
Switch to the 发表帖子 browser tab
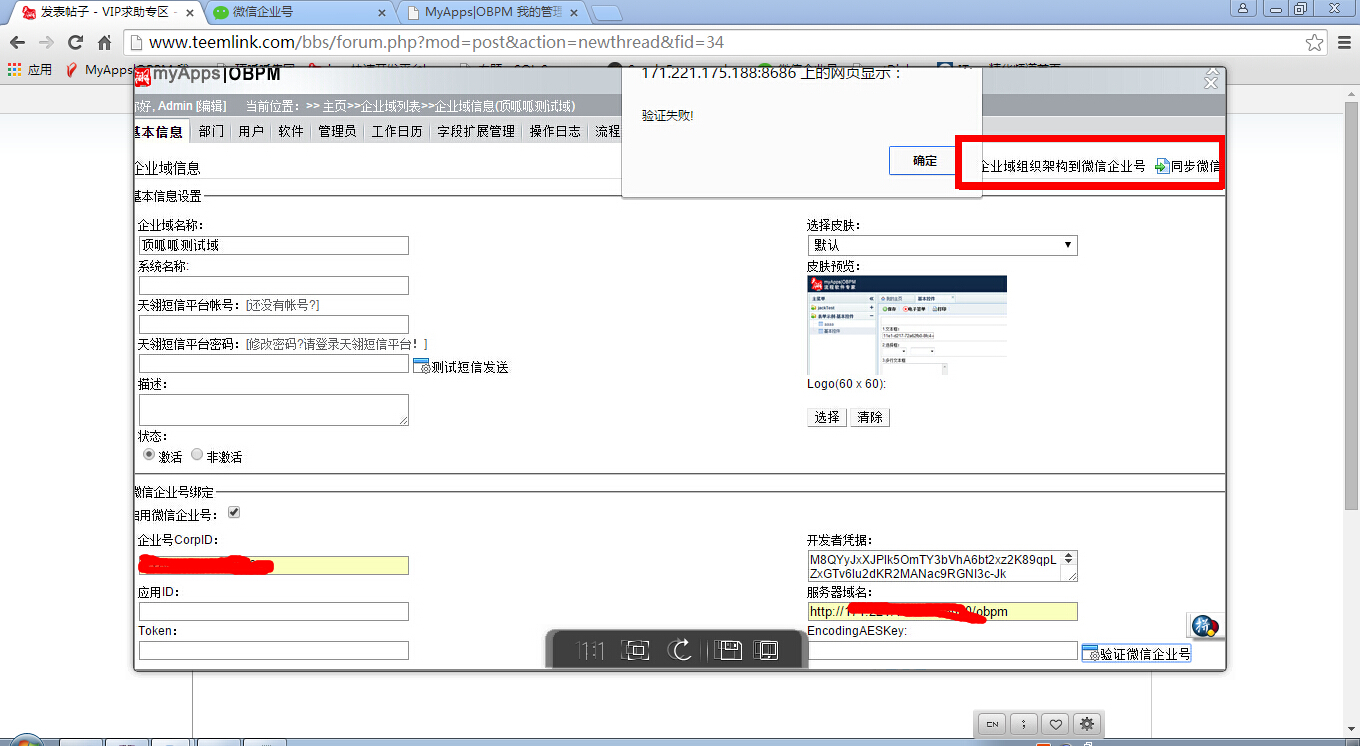coord(107,13)
